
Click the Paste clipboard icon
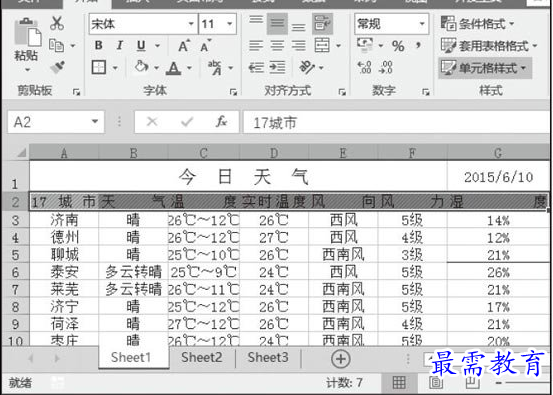pos(28,32)
